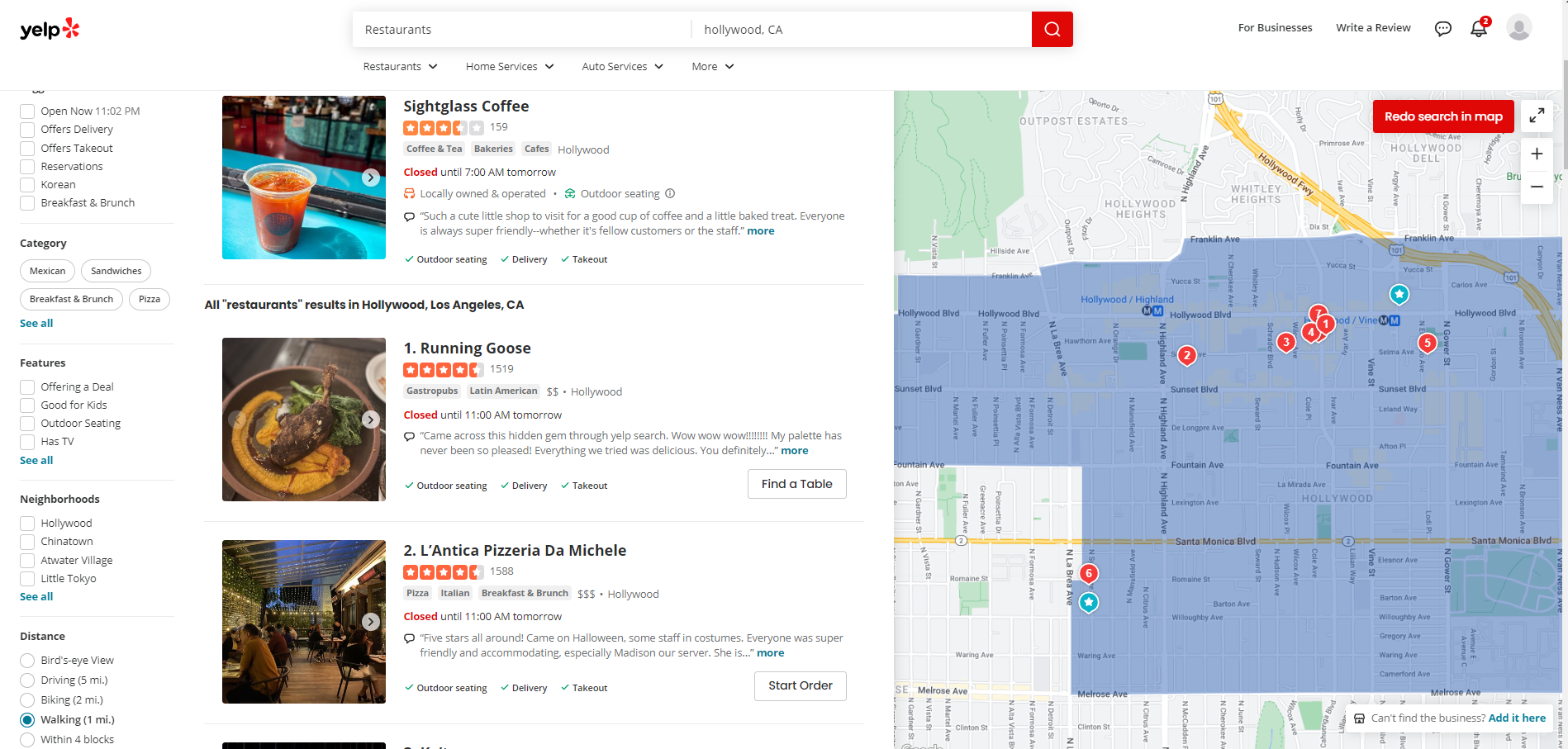Click Find a Table button
The image size is (1568, 749).
[x=796, y=484]
